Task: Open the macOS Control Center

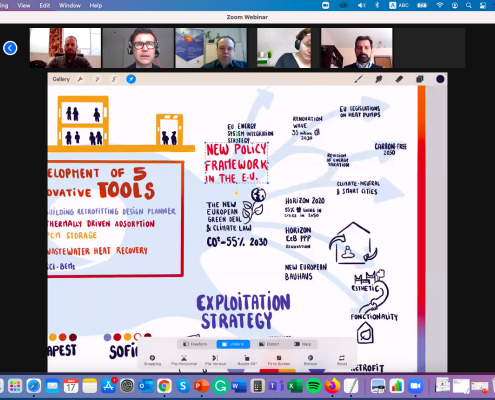Action: pos(483,5)
